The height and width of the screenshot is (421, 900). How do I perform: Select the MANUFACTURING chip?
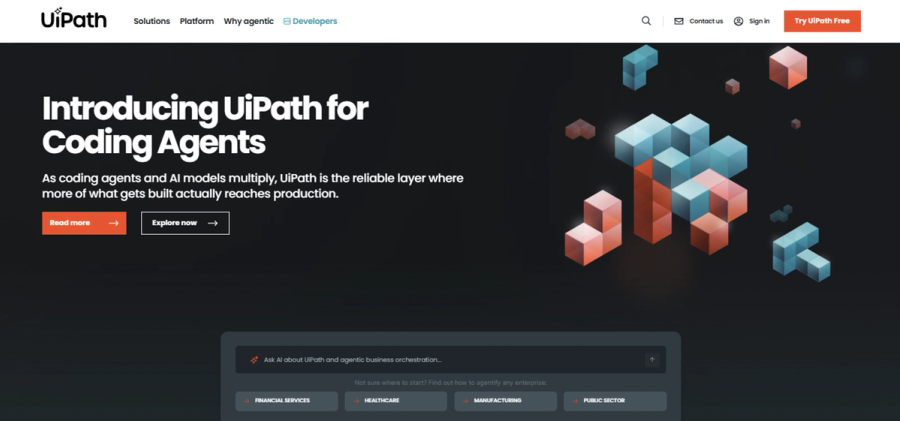[x=505, y=401]
